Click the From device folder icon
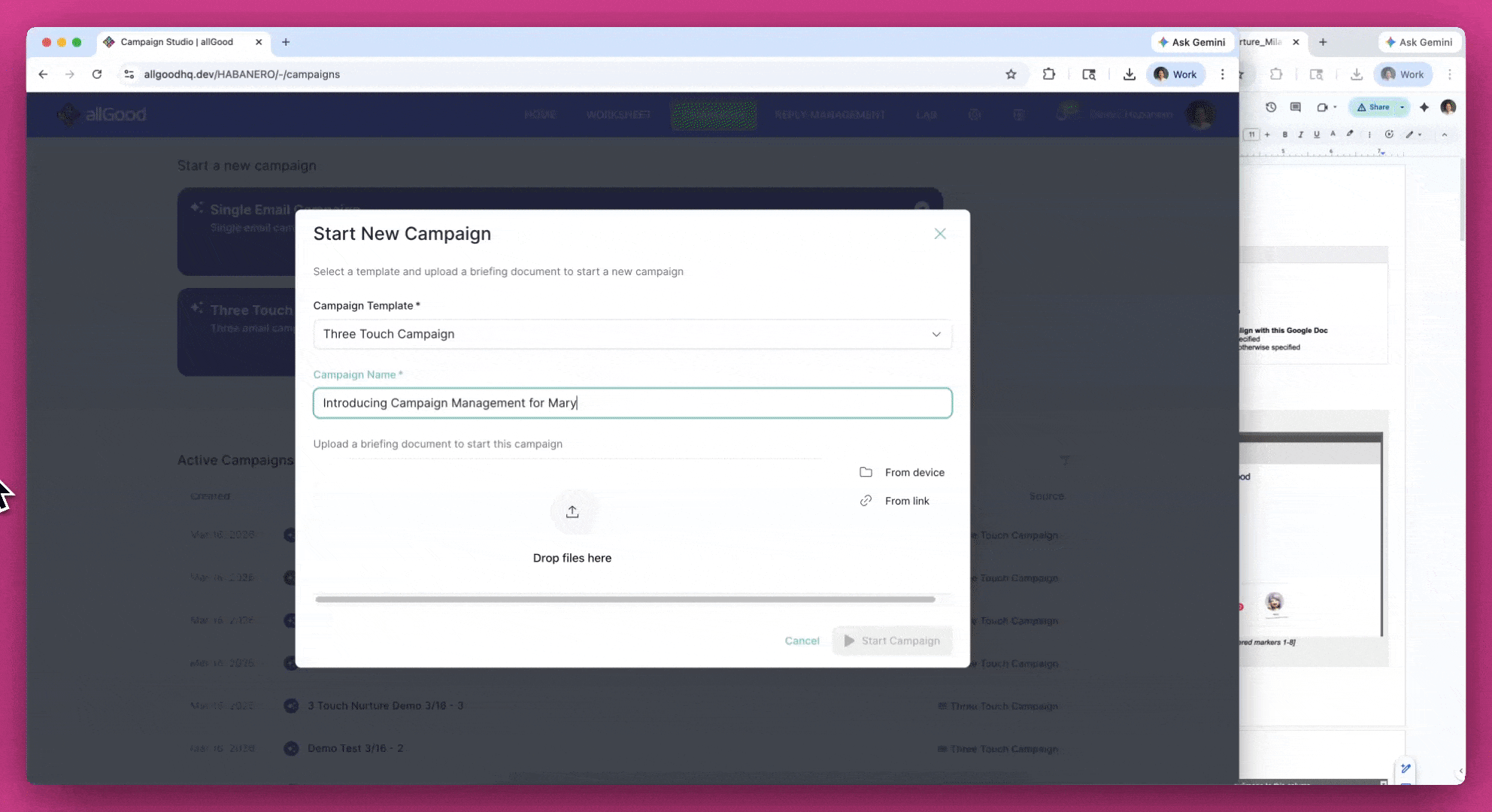The width and height of the screenshot is (1492, 812). (866, 472)
